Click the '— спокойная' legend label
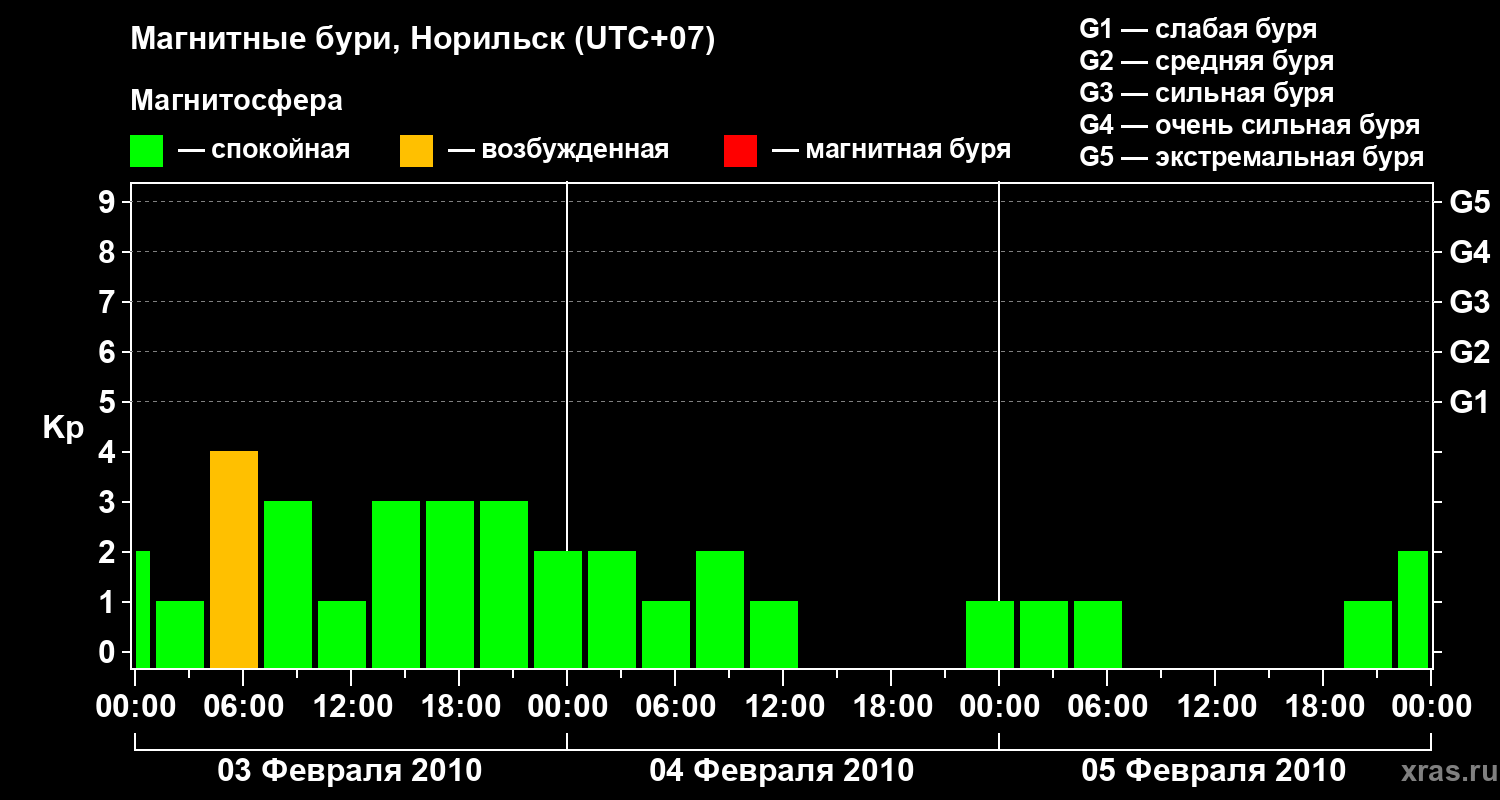1500x800 pixels. (264, 151)
